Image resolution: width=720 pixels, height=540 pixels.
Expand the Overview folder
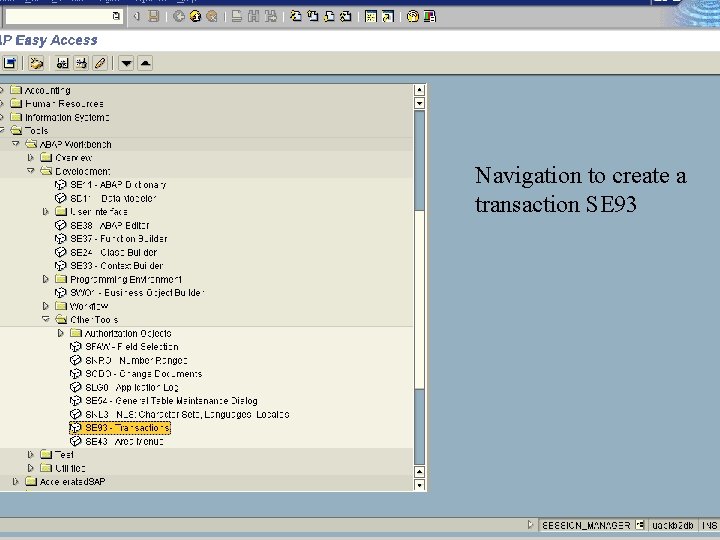(30, 158)
